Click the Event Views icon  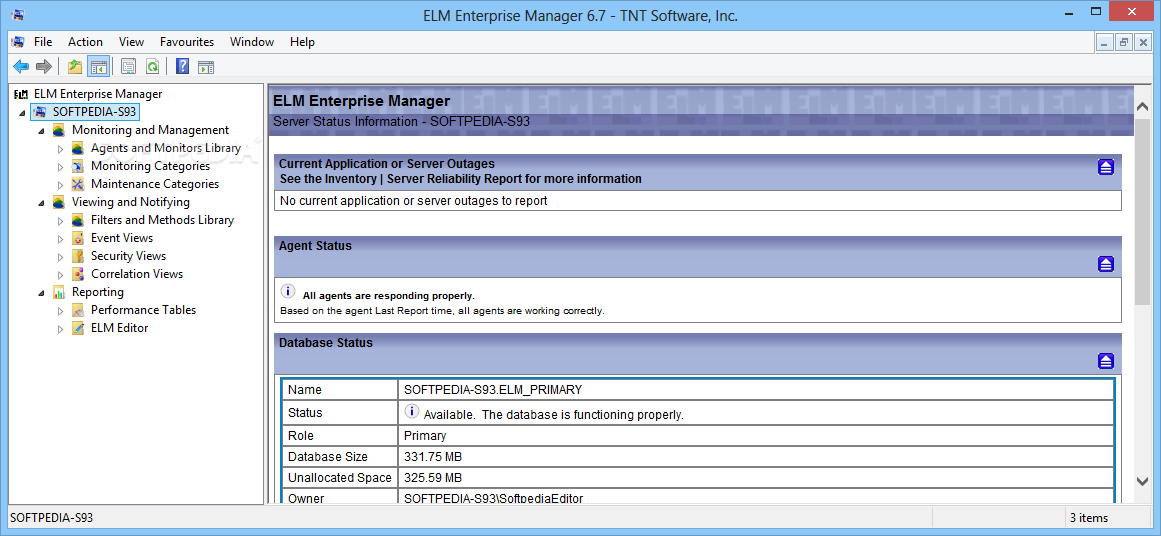(x=78, y=238)
